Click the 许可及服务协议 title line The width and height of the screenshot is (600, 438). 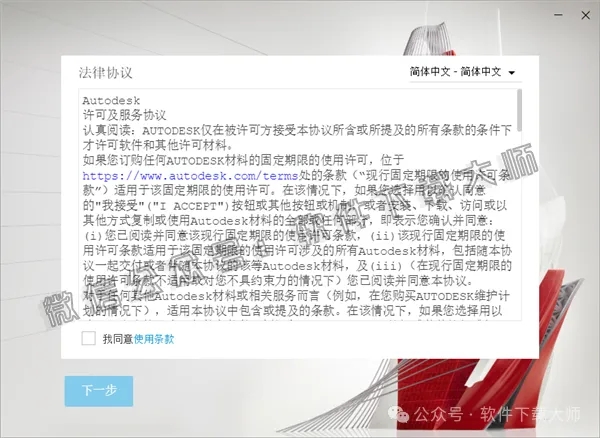(125, 116)
